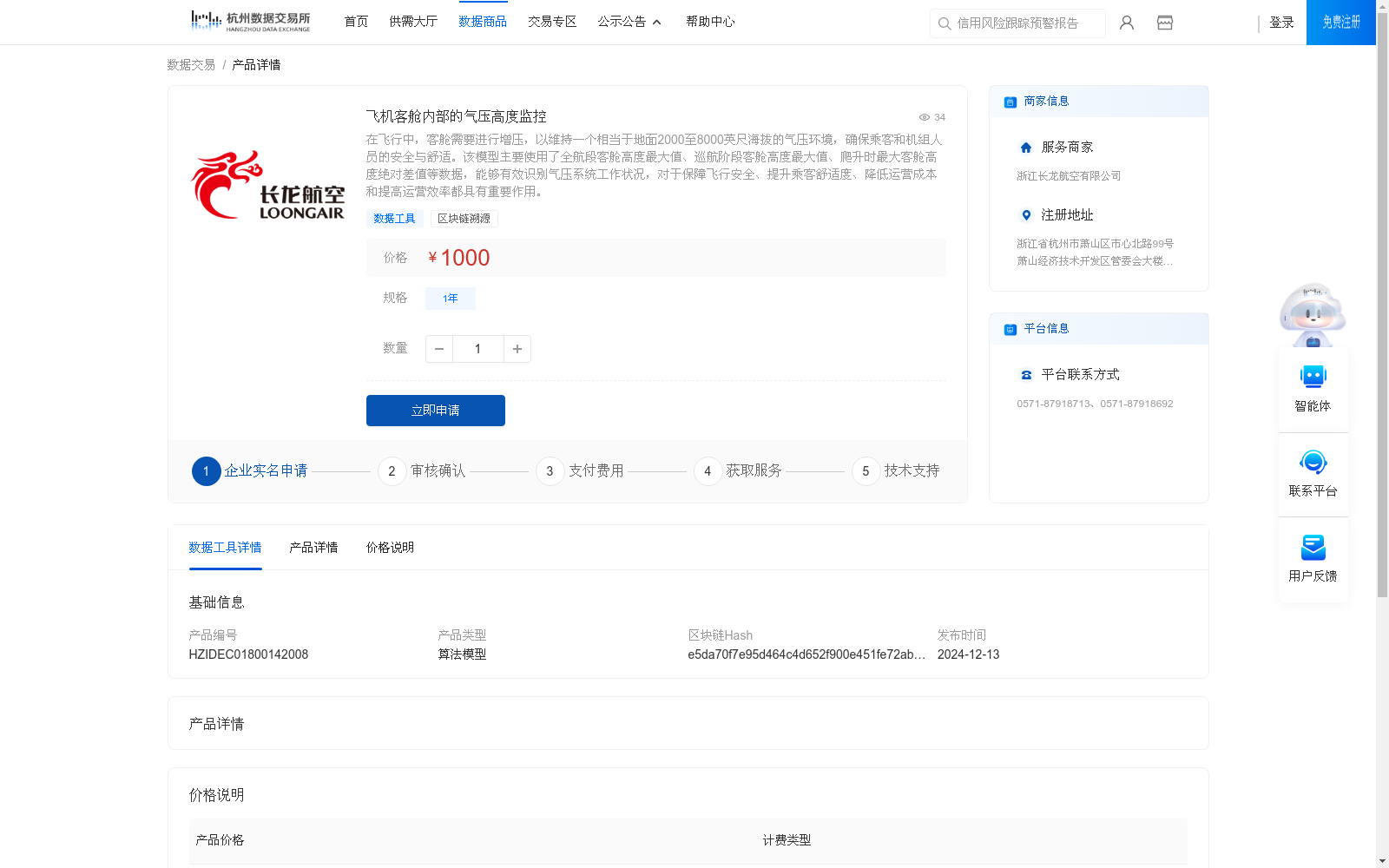Open 供需大厅 navigation item
This screenshot has width=1389, height=868.
tap(413, 22)
